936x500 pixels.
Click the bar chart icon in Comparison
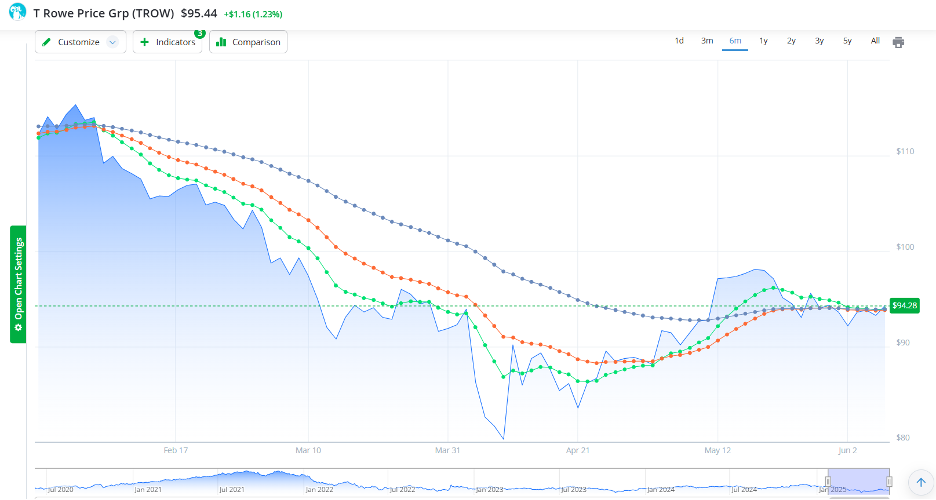point(221,42)
